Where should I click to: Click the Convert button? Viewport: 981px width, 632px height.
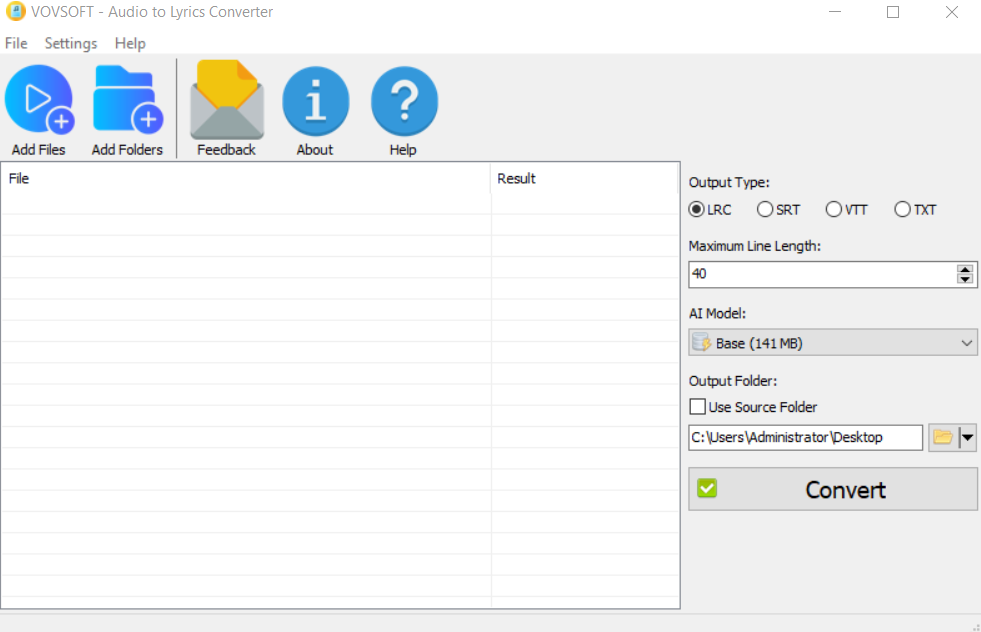pos(833,489)
